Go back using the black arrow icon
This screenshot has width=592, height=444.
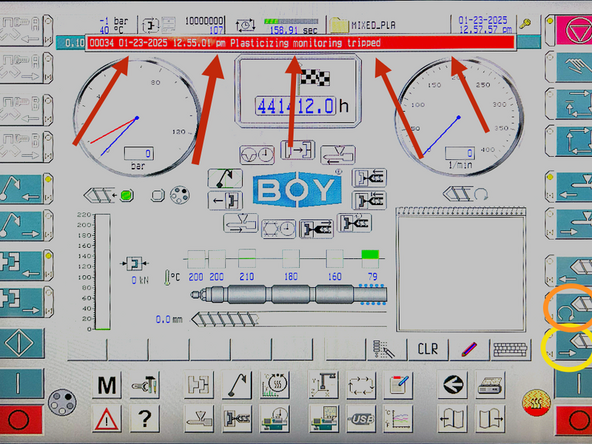click(x=452, y=385)
